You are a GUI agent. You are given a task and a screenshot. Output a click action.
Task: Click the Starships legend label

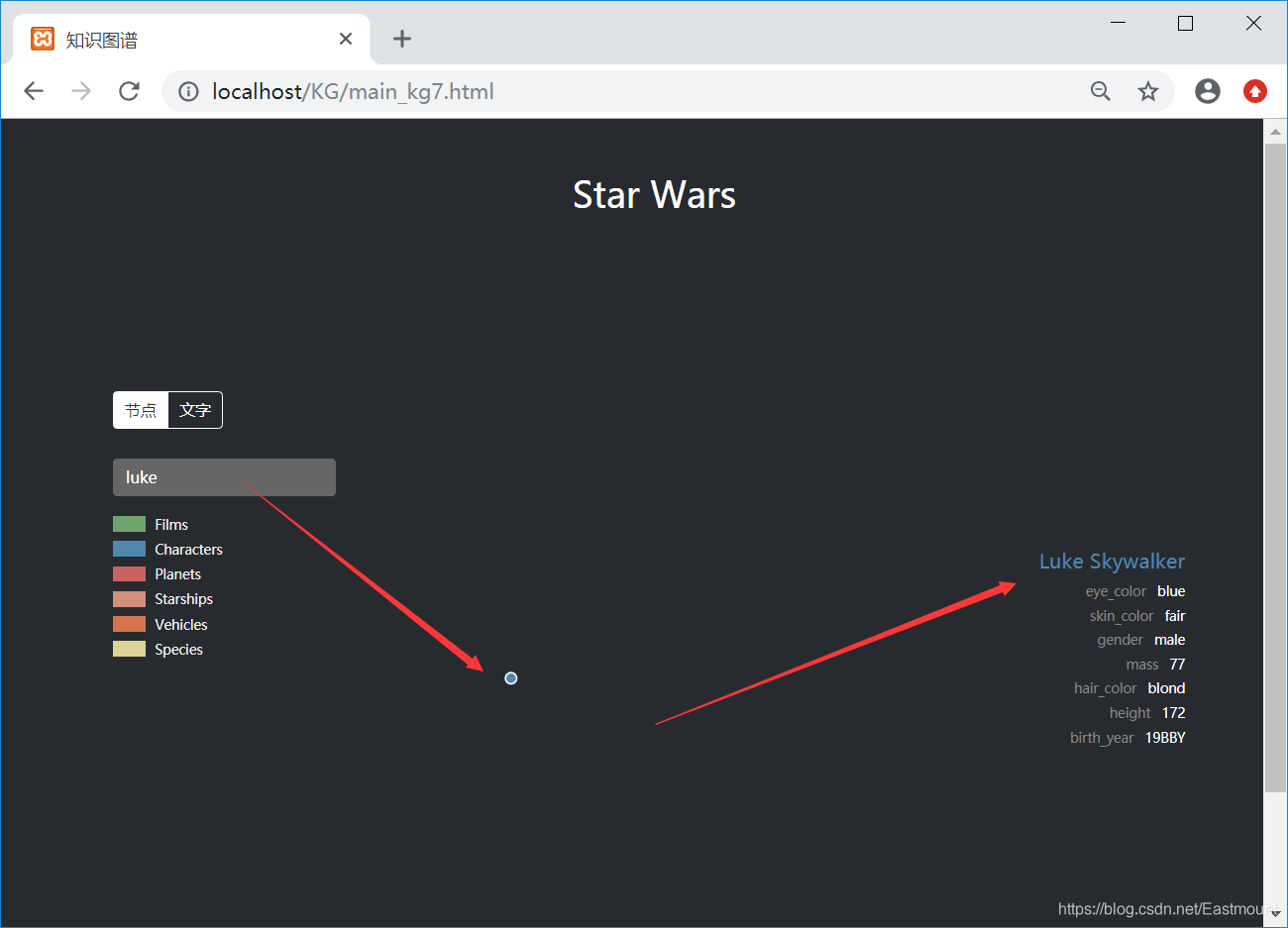point(183,598)
